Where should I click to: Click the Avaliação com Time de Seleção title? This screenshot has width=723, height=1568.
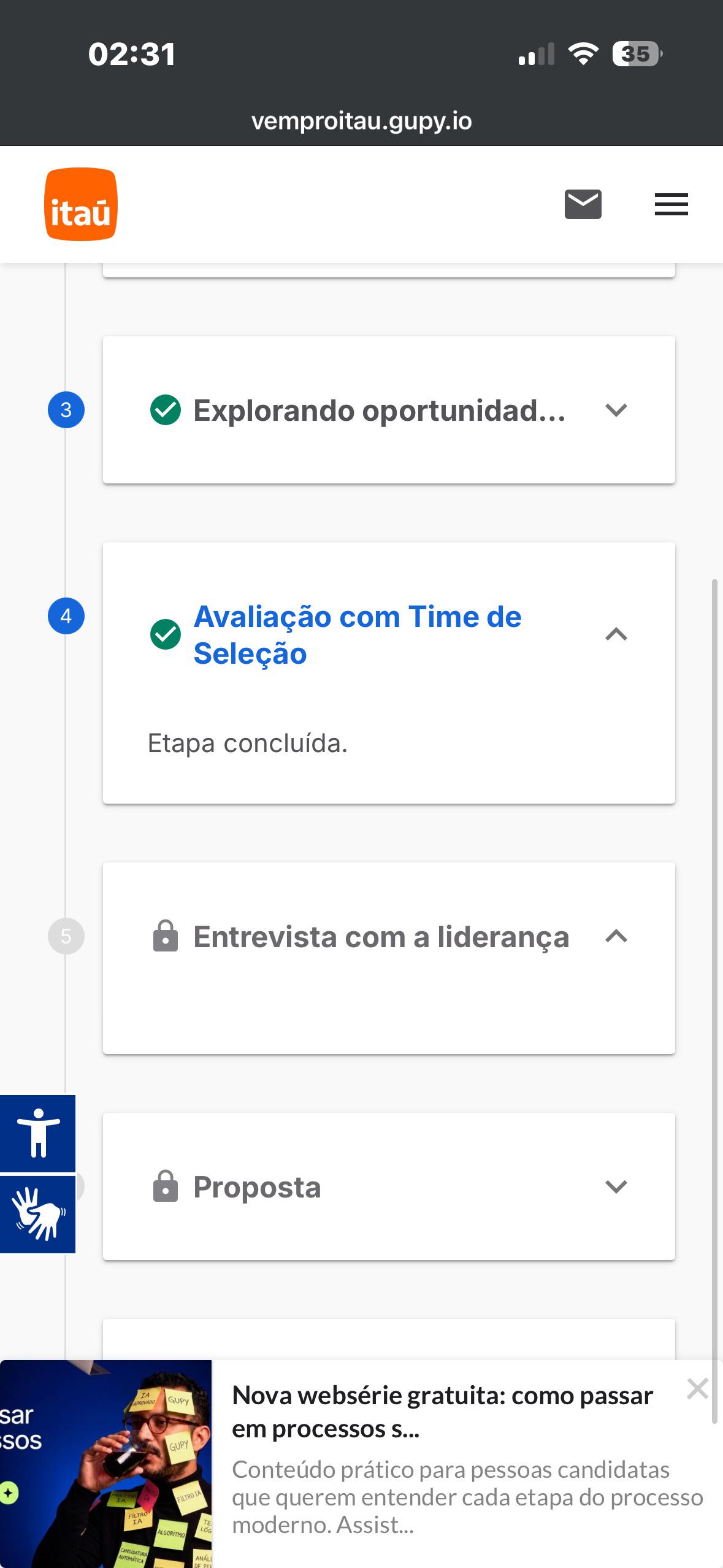click(x=358, y=635)
